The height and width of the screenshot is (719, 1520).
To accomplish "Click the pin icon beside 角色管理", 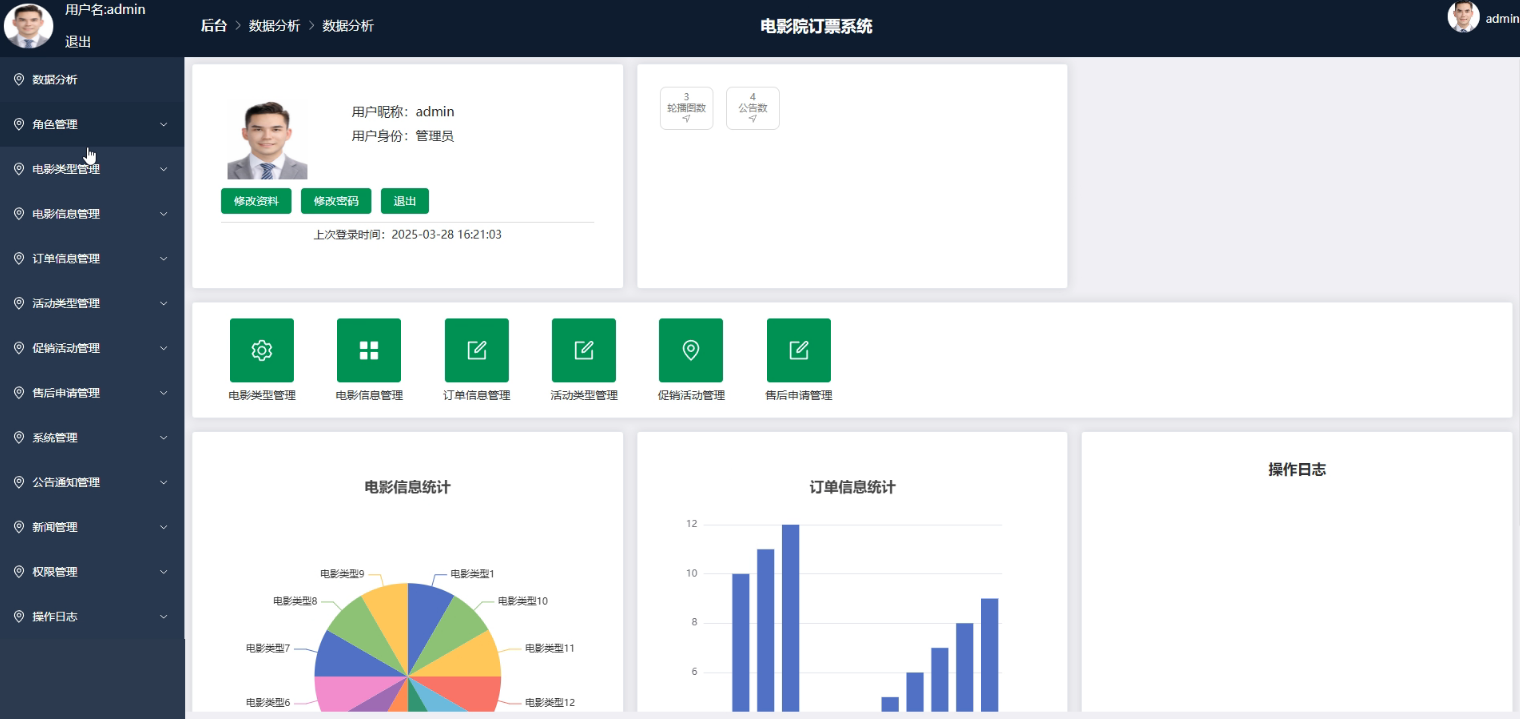I will [19, 124].
